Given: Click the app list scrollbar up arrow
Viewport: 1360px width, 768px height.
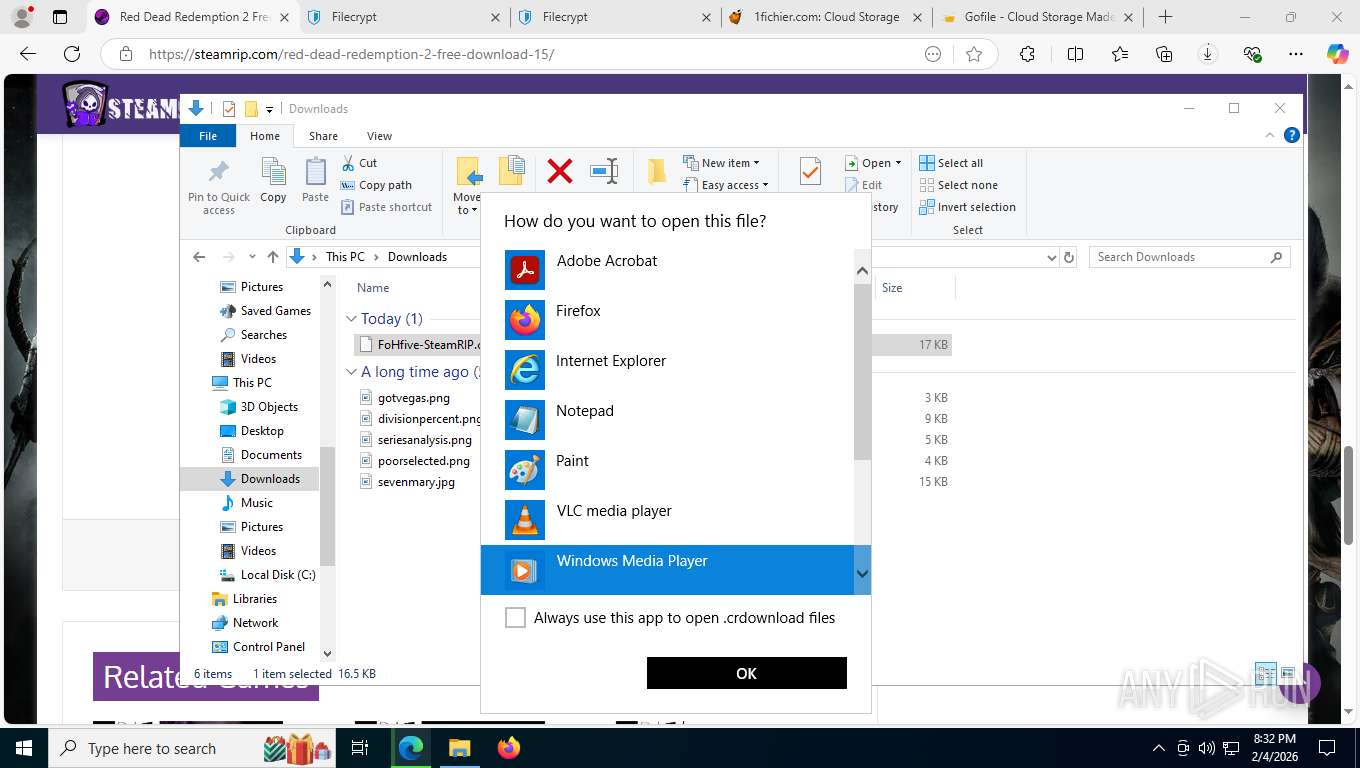Looking at the screenshot, I should pos(863,271).
